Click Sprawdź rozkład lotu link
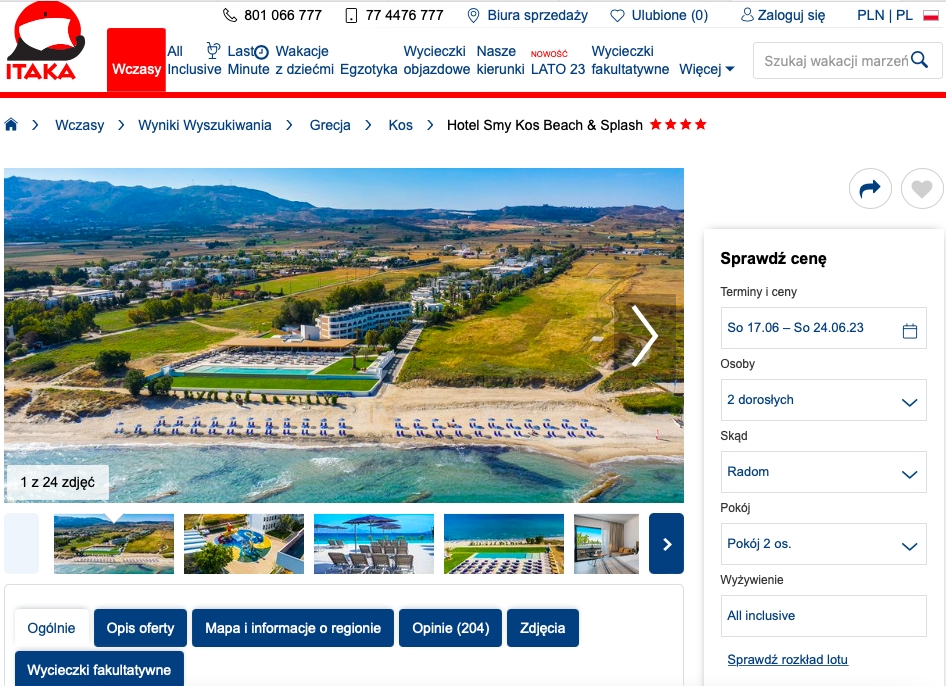This screenshot has width=946, height=686. tap(787, 659)
